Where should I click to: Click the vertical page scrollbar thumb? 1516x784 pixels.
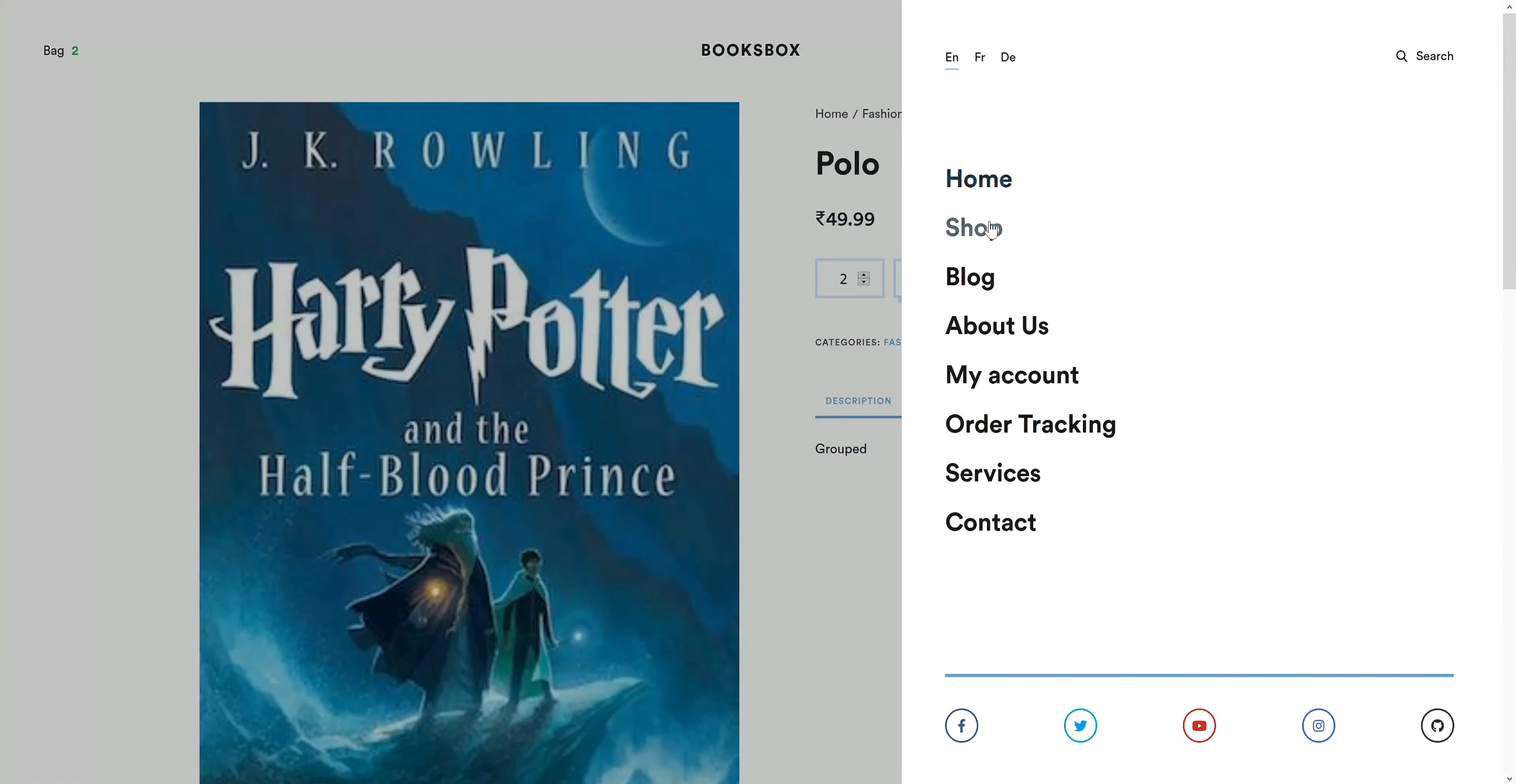point(1508,151)
